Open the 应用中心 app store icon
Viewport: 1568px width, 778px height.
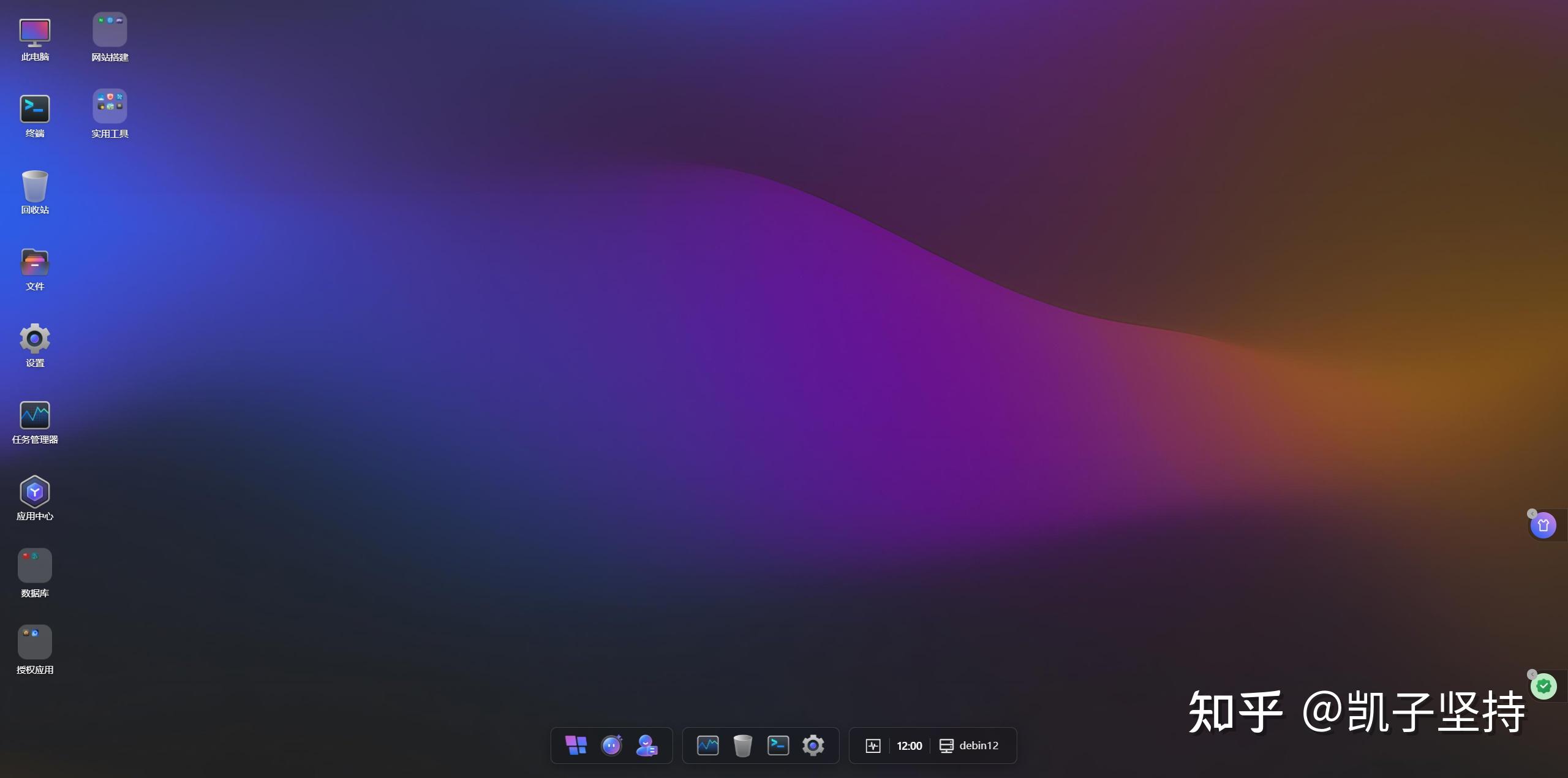click(x=35, y=492)
